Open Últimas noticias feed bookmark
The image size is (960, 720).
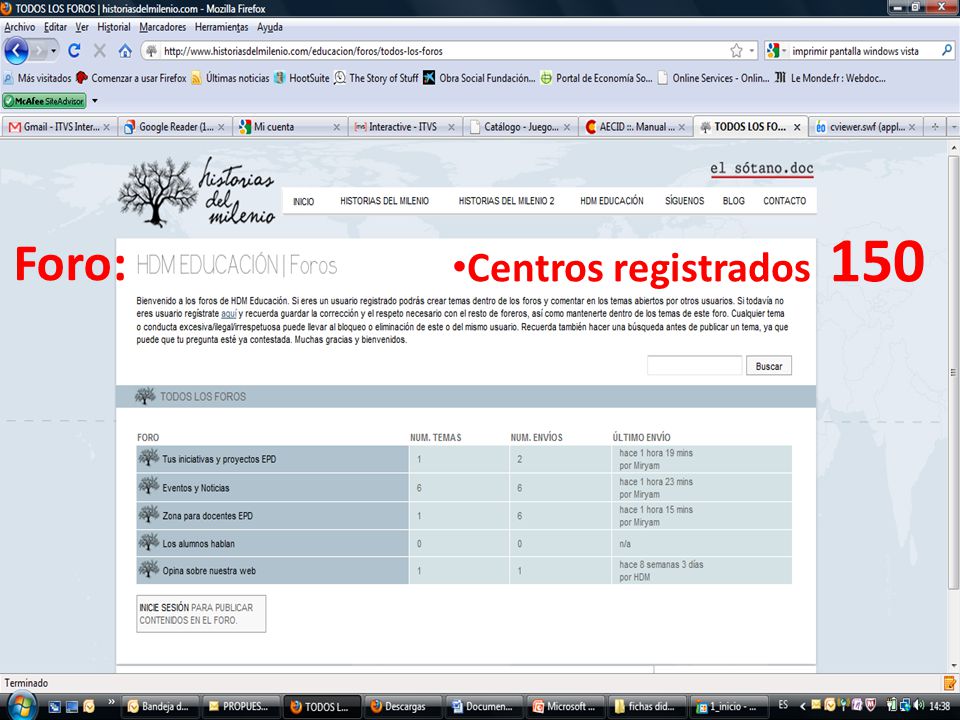click(230, 78)
